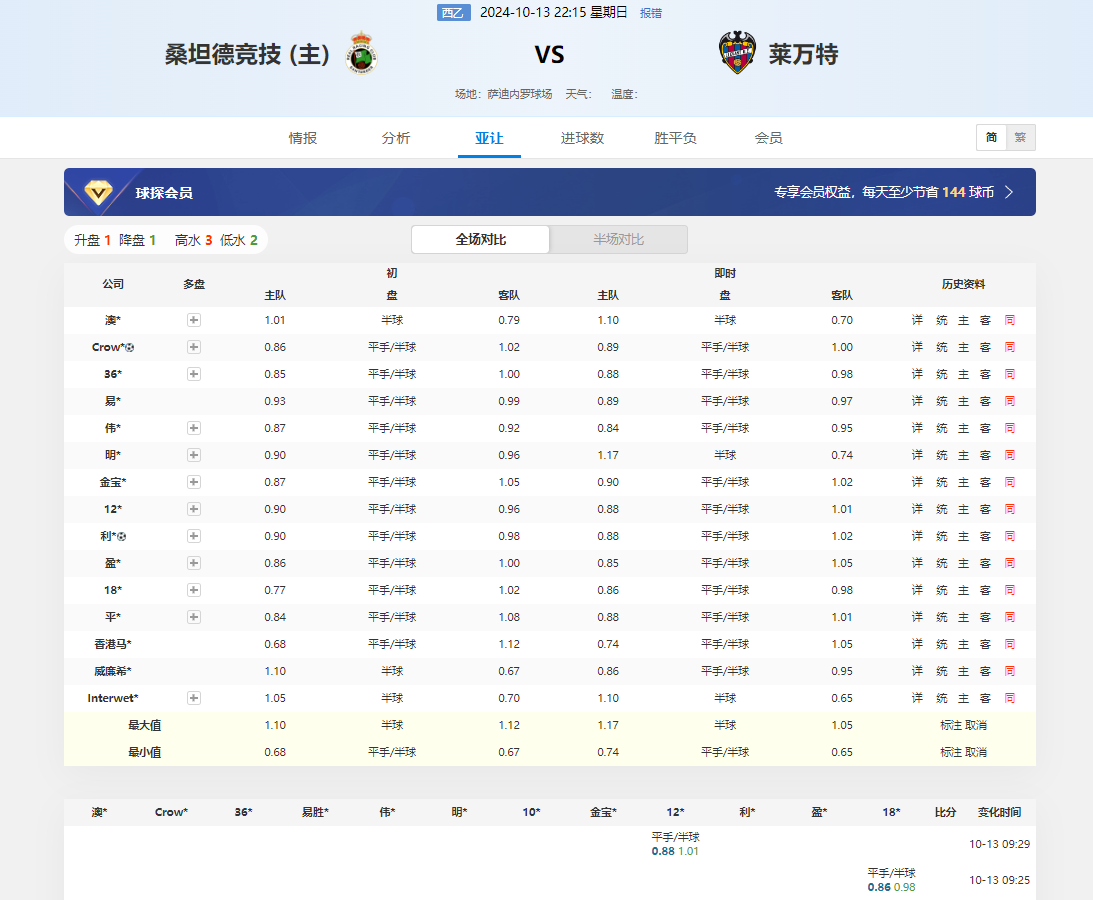Expand multi-handicap plus for 平*
The image size is (1093, 900).
click(194, 617)
